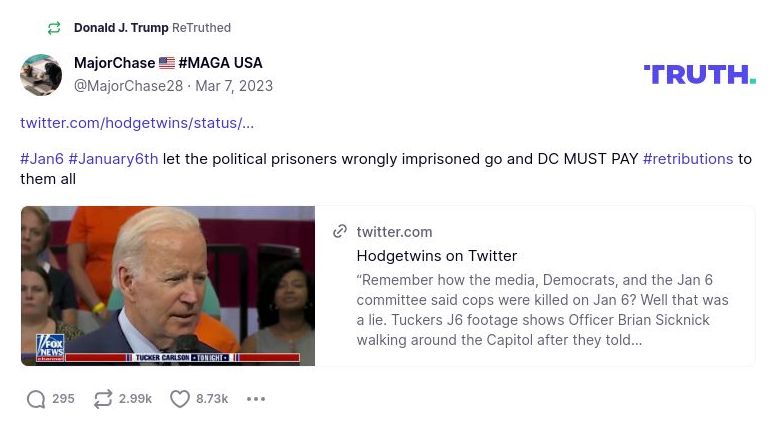Open the twitter.com/hodgetwins status link
Viewport: 777px width, 429px height.
click(137, 123)
